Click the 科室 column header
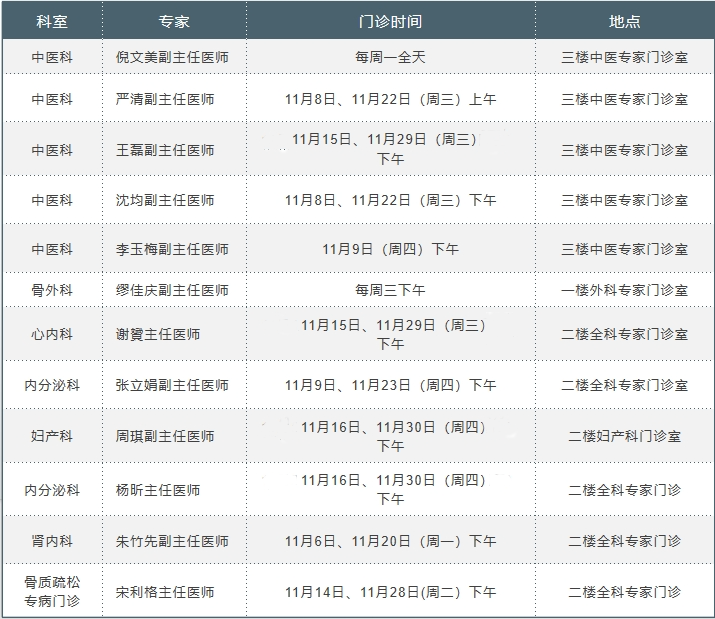Screen dimensions: 715x619 (52, 21)
